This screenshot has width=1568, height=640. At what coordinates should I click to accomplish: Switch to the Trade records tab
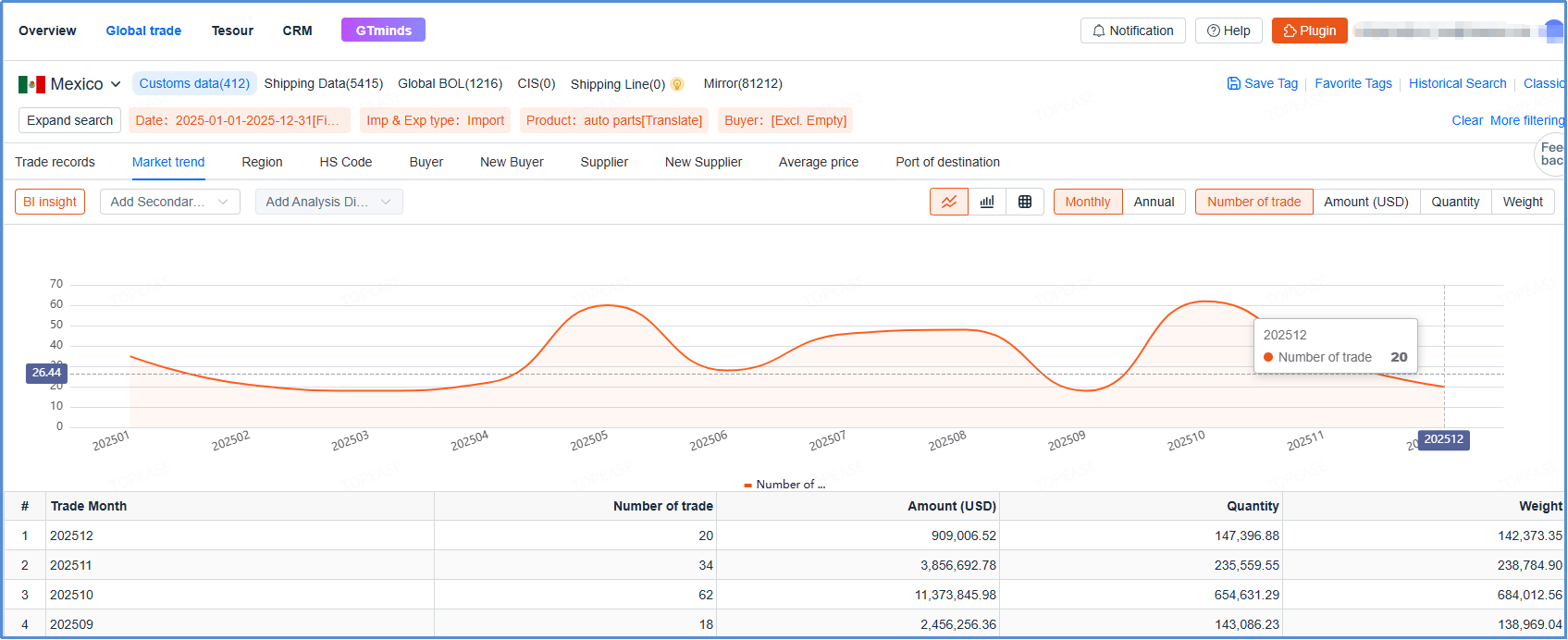[x=55, y=162]
